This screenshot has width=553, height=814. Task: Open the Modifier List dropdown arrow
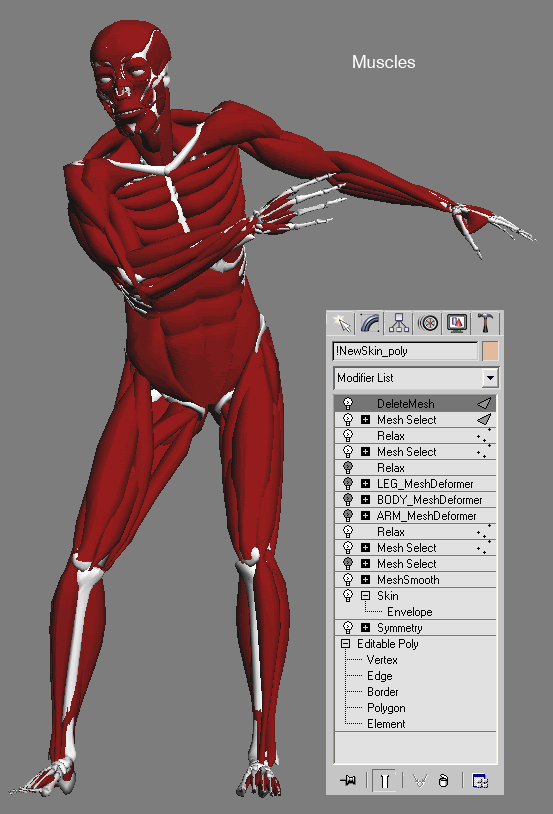coord(490,378)
